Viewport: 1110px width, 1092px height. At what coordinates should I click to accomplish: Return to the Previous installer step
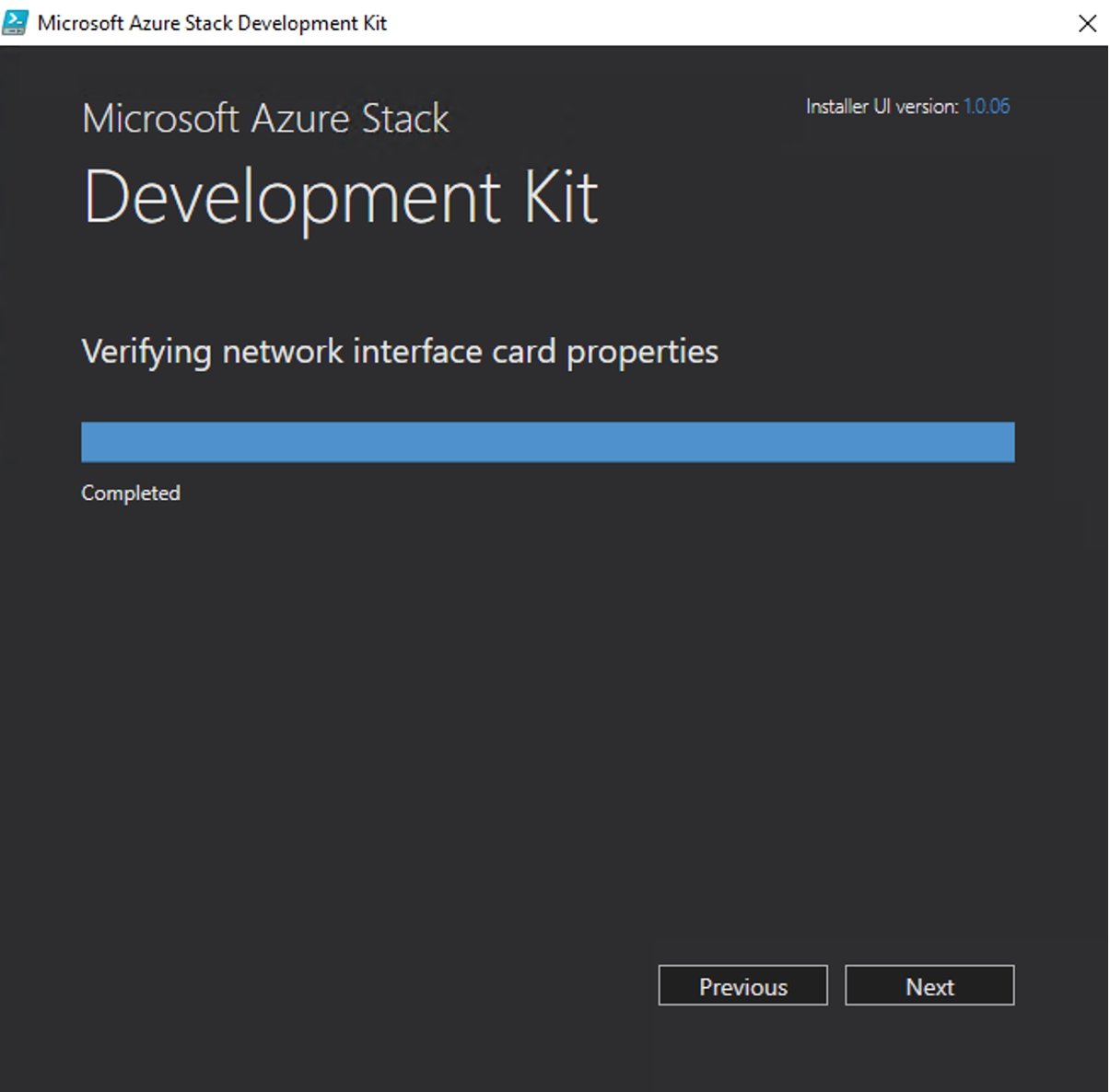[x=742, y=986]
